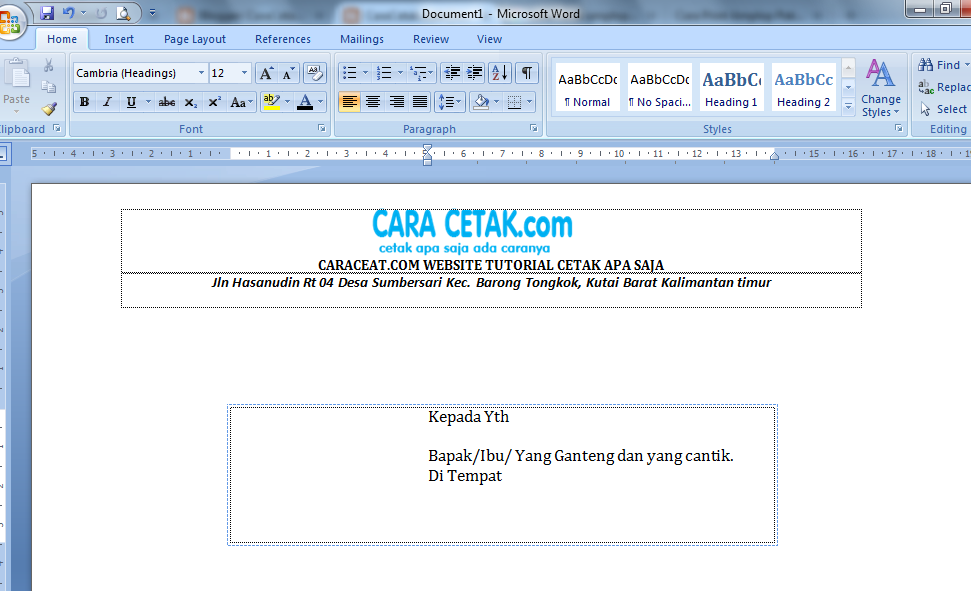The image size is (971, 591).
Task: Apply bulleted list
Action: [x=350, y=73]
